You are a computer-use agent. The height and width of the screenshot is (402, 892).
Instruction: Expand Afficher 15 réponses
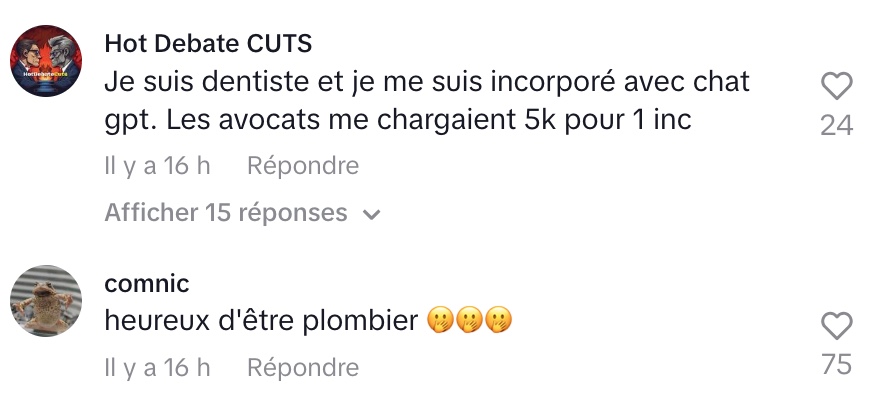[x=242, y=213]
